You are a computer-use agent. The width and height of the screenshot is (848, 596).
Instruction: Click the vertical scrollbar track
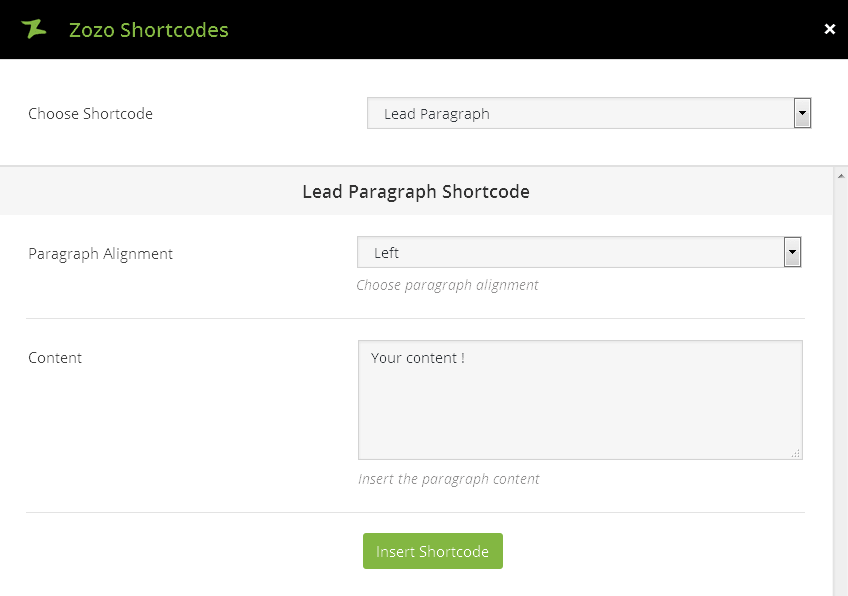click(x=840, y=400)
